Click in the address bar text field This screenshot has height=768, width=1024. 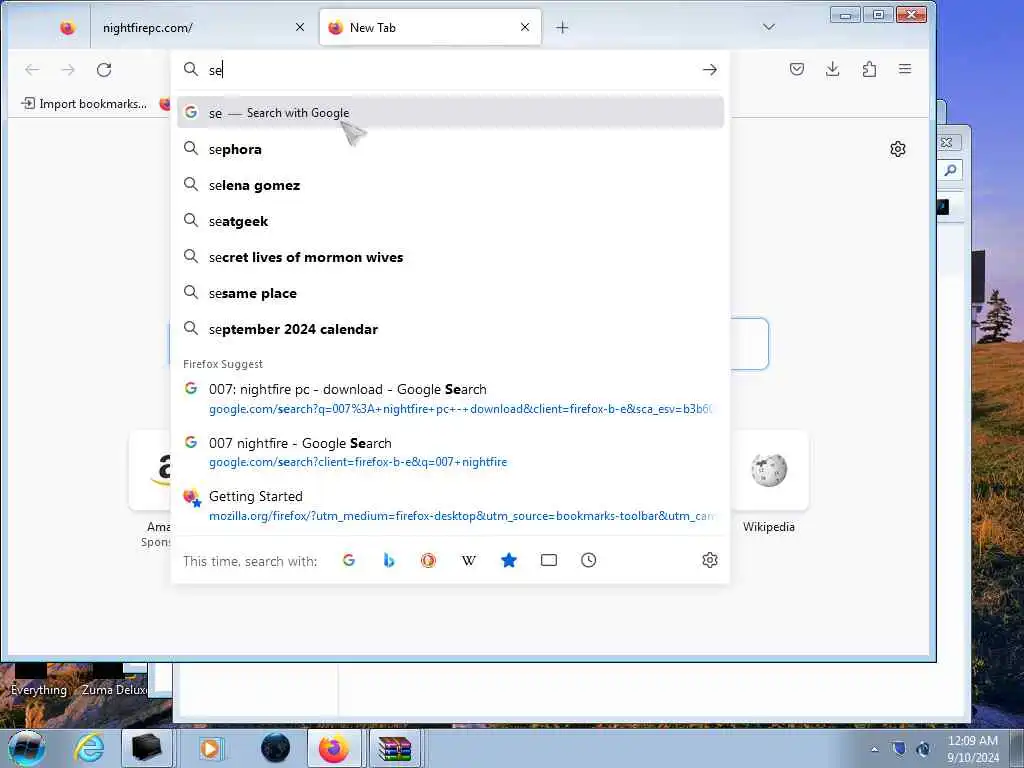(451, 70)
